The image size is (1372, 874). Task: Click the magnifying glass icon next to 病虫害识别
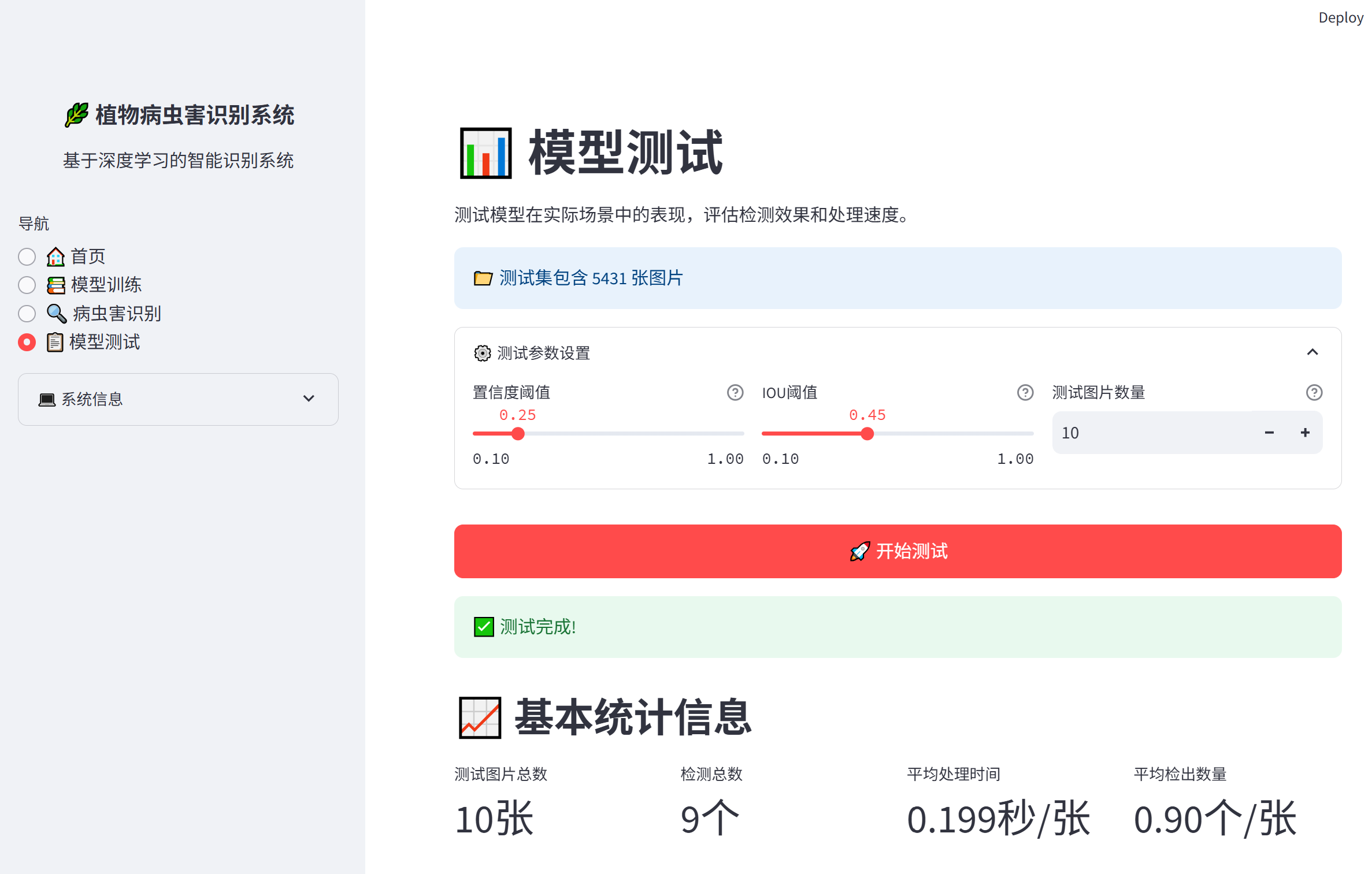tap(55, 313)
